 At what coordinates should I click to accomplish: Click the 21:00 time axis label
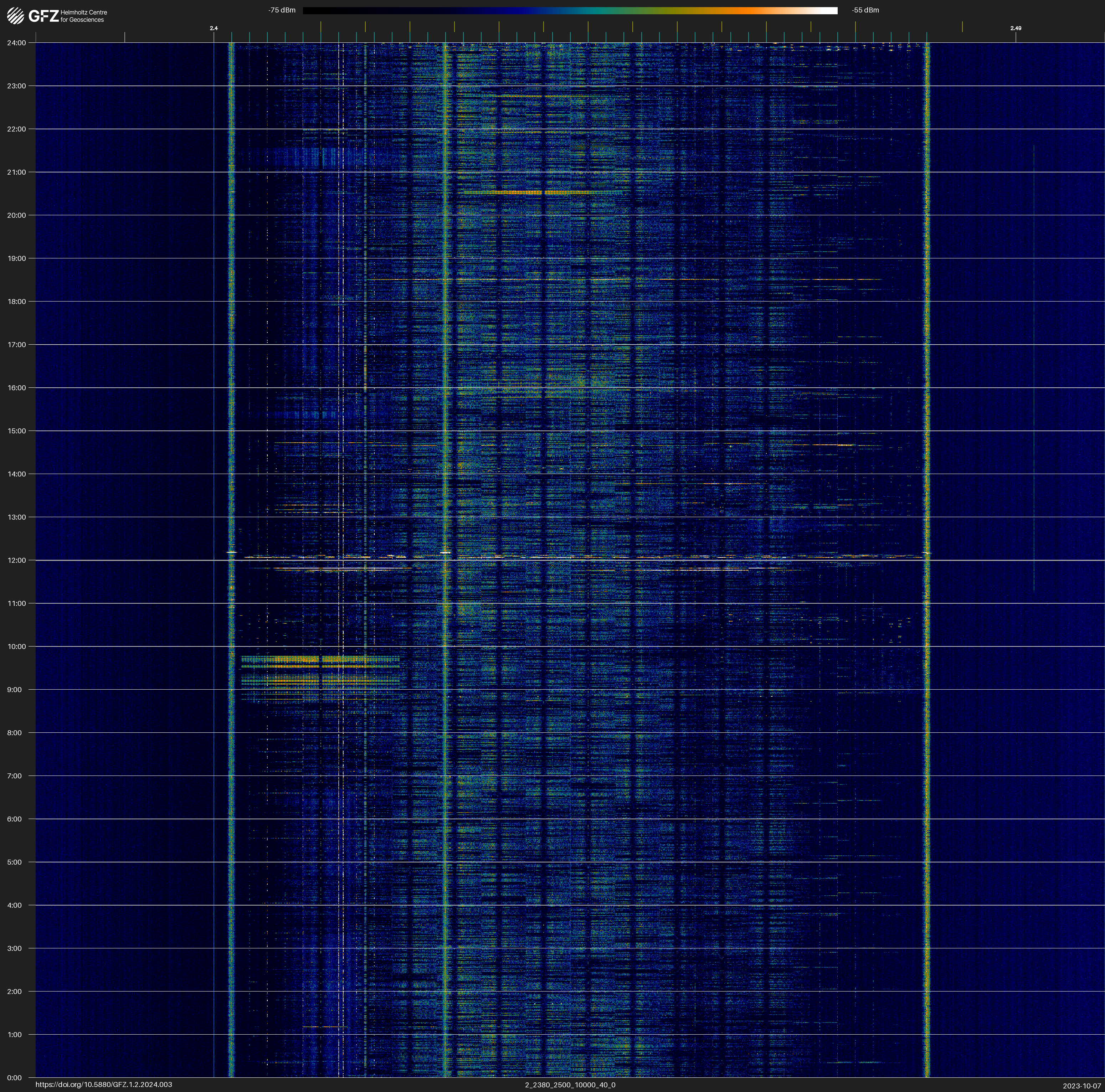coord(17,172)
